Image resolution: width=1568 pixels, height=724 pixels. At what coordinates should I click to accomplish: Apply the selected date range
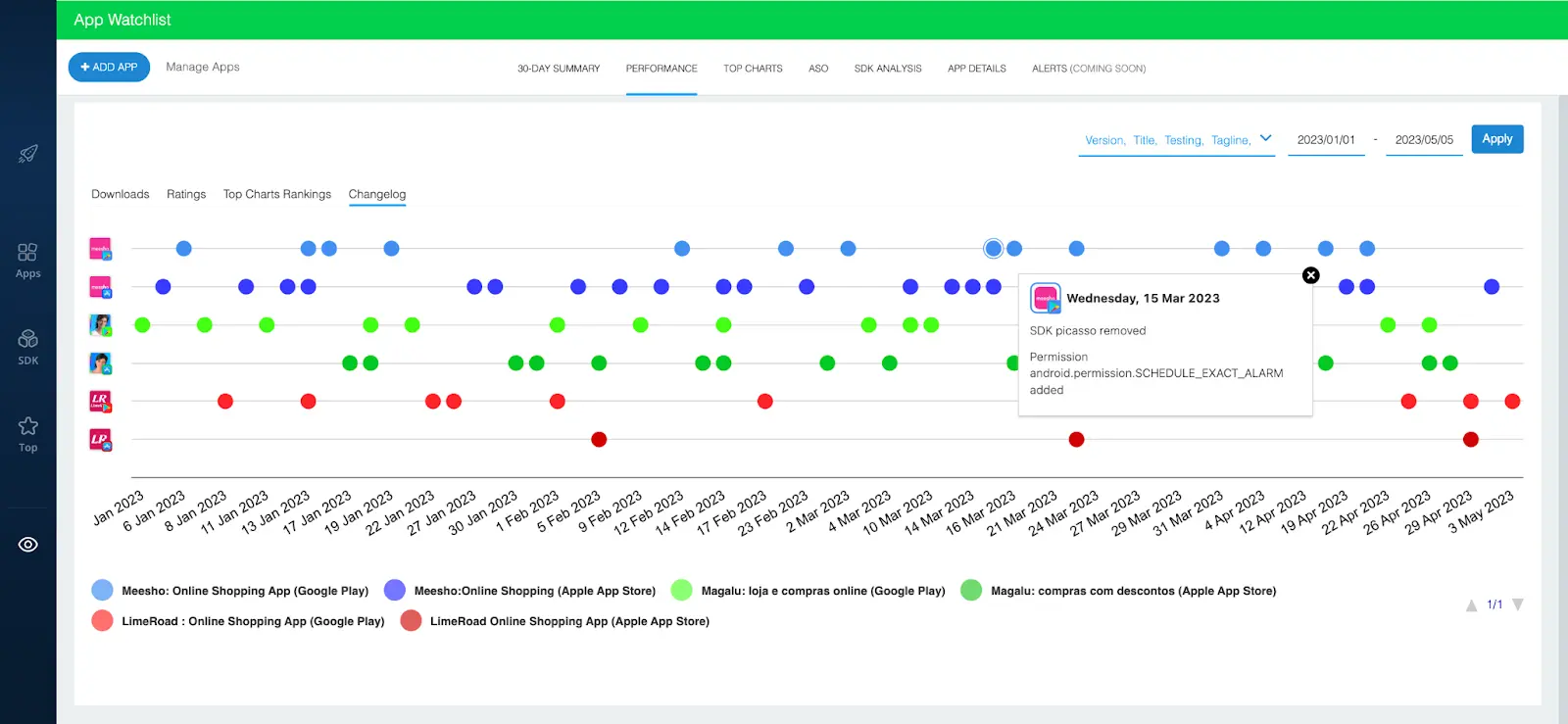click(1497, 139)
